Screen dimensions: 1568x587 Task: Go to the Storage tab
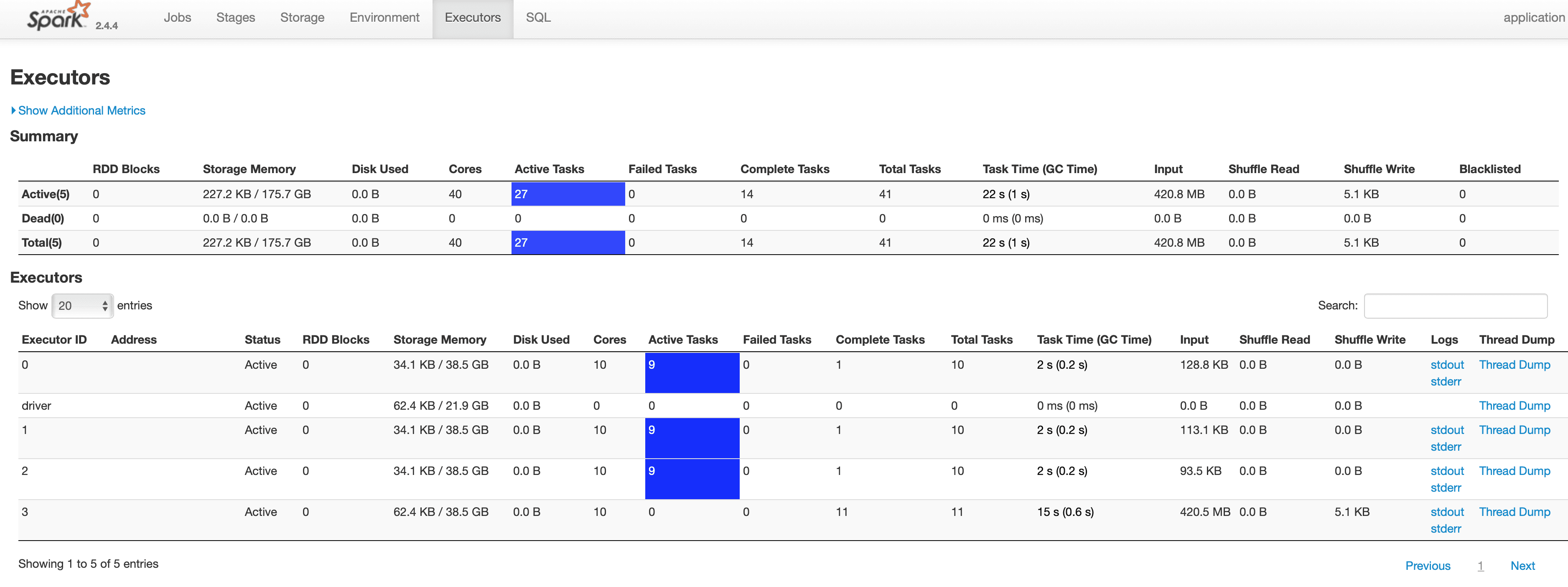click(302, 18)
